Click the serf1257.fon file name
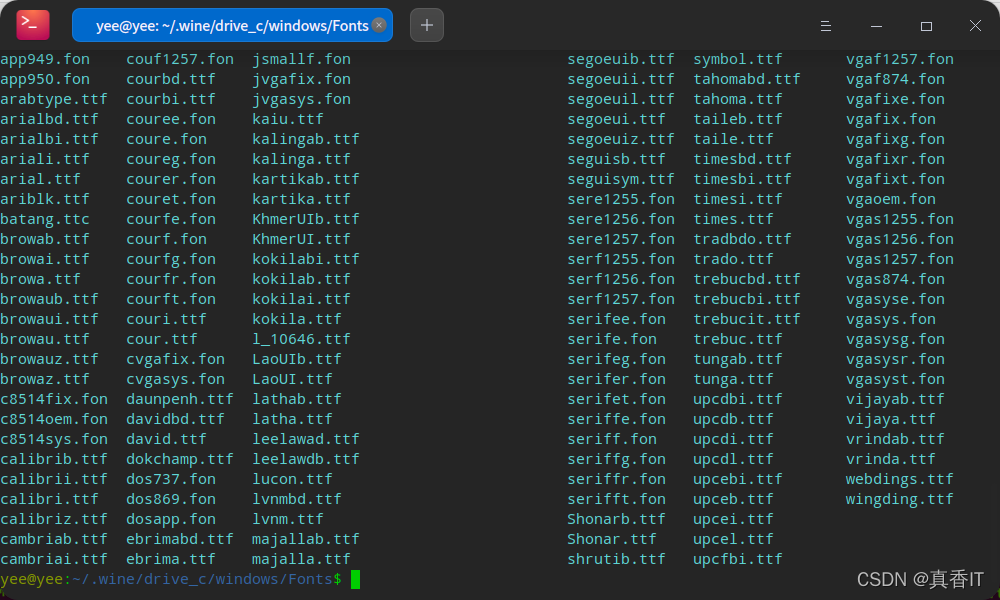The image size is (1000, 600). [621, 299]
